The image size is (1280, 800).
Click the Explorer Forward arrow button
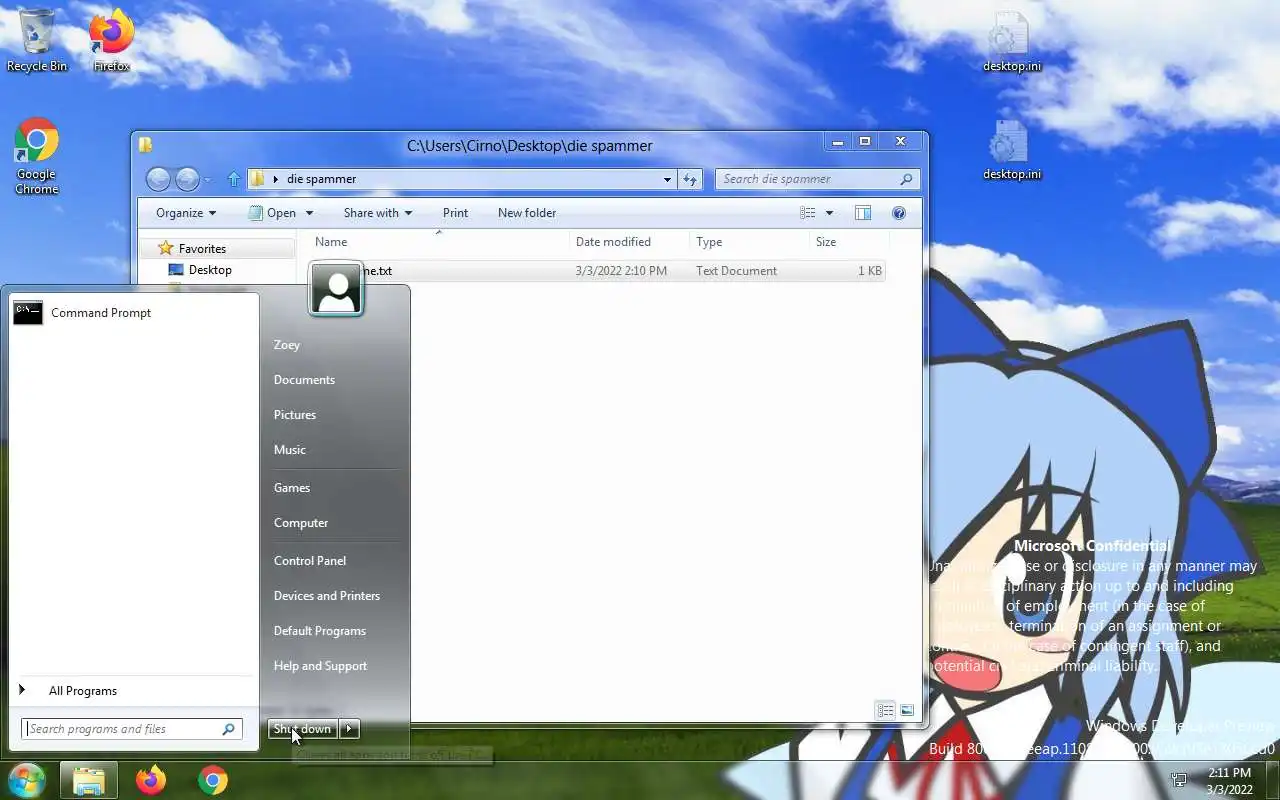click(x=187, y=179)
